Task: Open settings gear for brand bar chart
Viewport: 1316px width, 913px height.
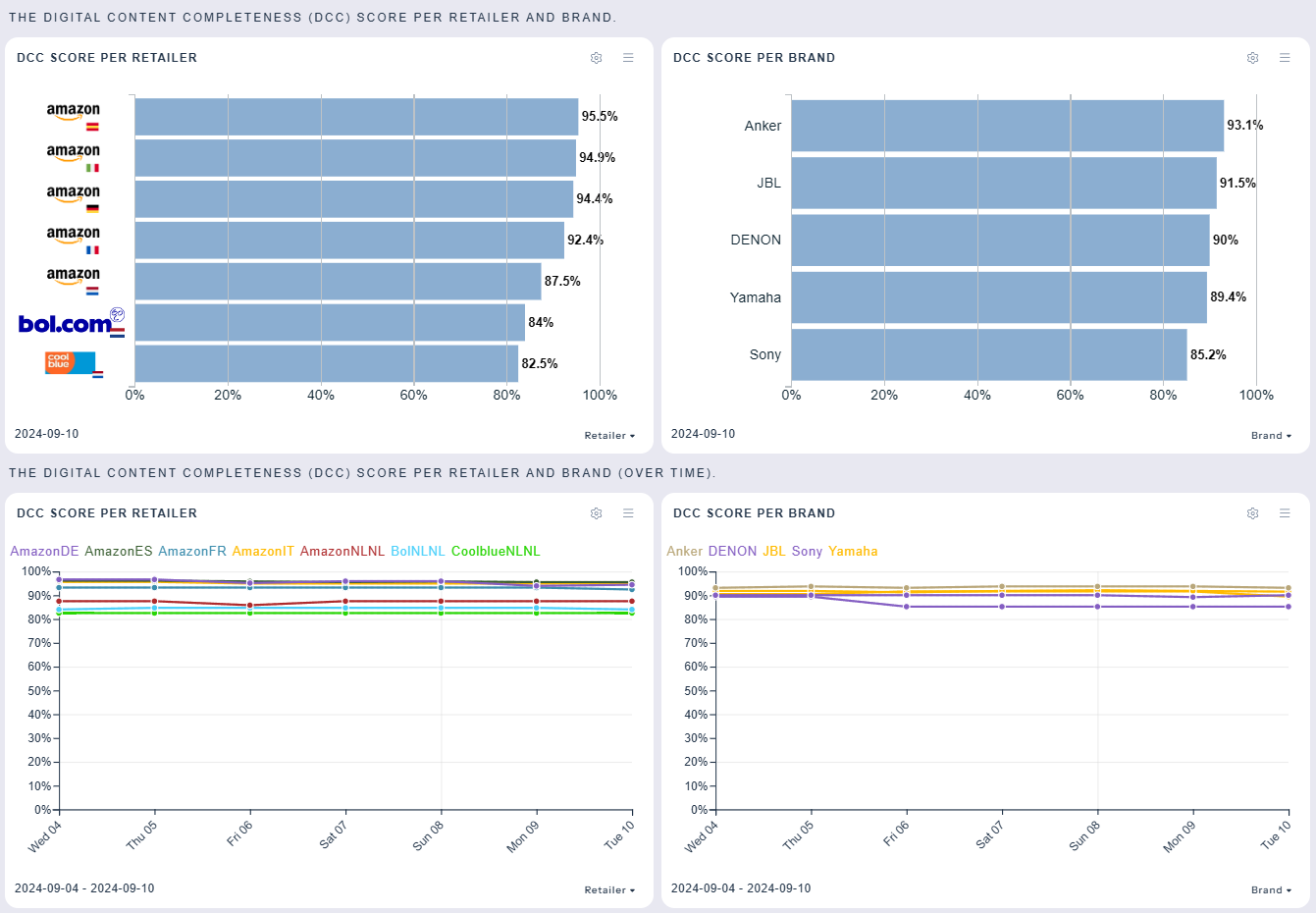Action: pos(1252,58)
